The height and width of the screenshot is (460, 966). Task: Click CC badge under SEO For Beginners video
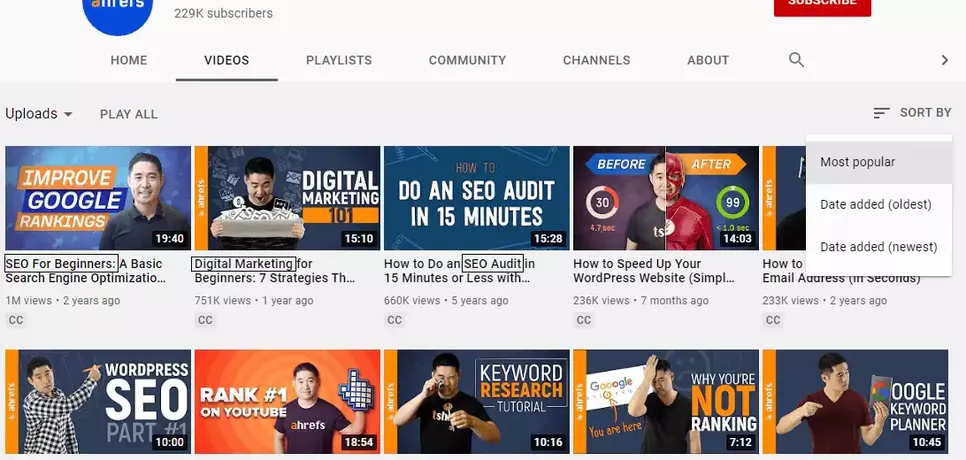point(16,320)
